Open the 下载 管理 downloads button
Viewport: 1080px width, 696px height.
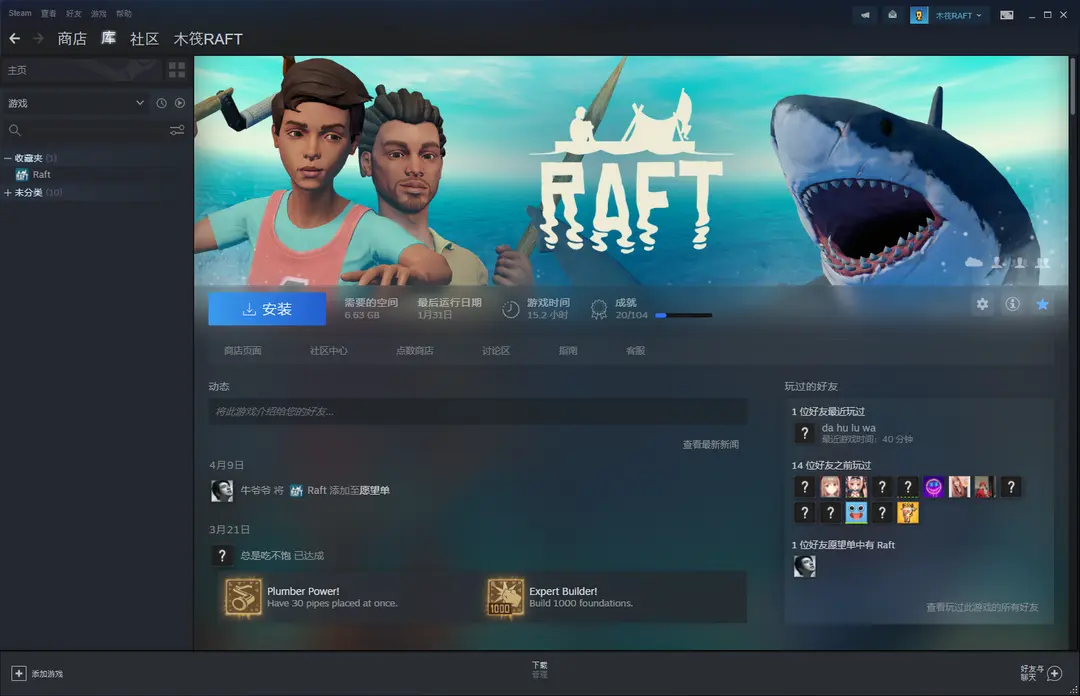(539, 670)
